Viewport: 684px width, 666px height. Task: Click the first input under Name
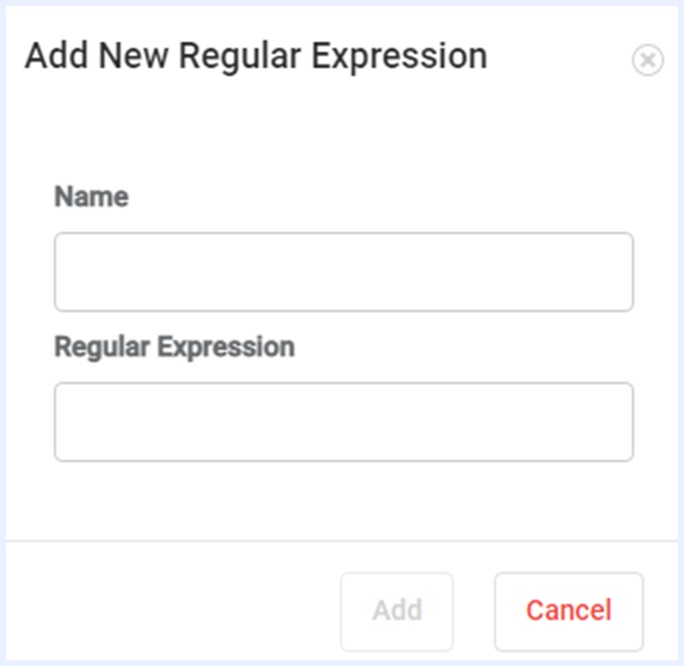tap(343, 272)
